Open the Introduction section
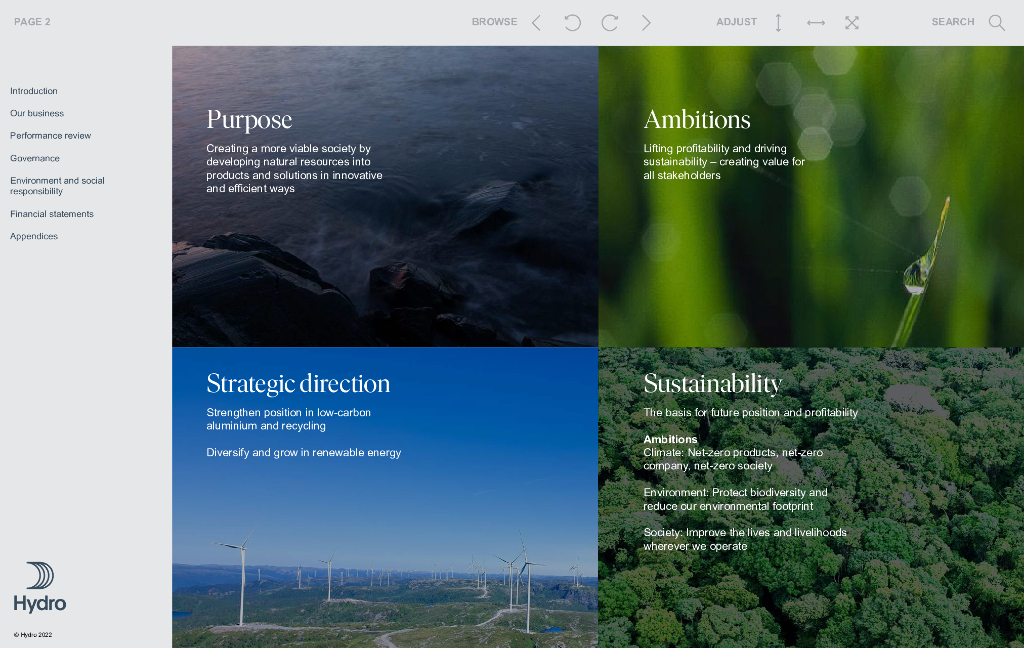 click(34, 91)
